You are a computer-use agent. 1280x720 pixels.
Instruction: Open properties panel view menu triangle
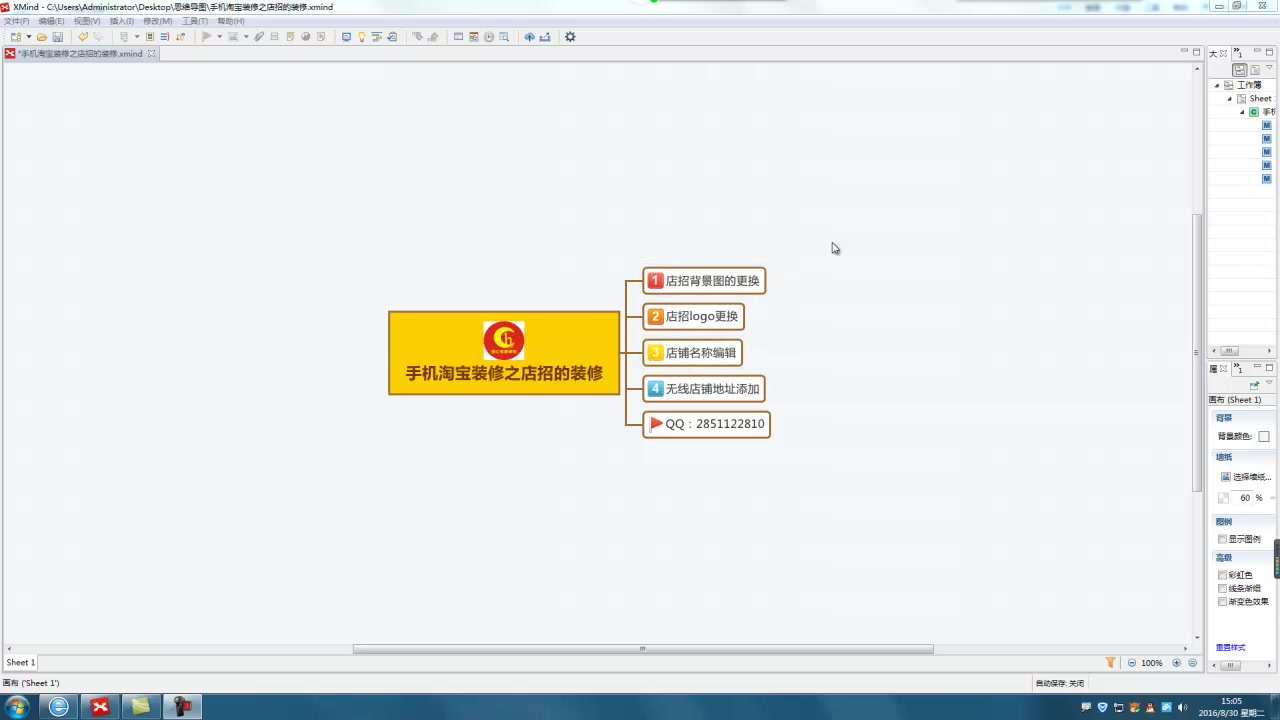click(1269, 383)
